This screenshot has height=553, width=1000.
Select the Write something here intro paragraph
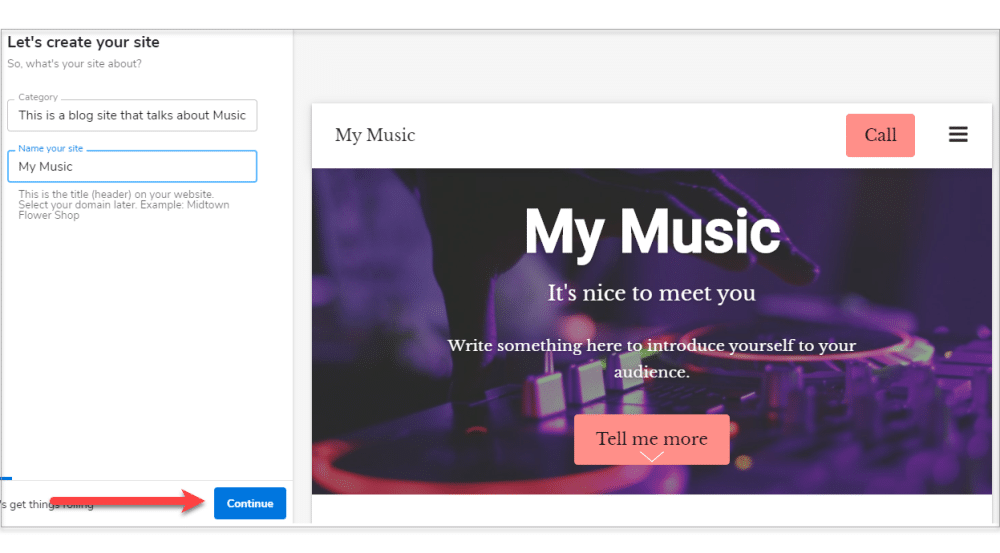651,358
